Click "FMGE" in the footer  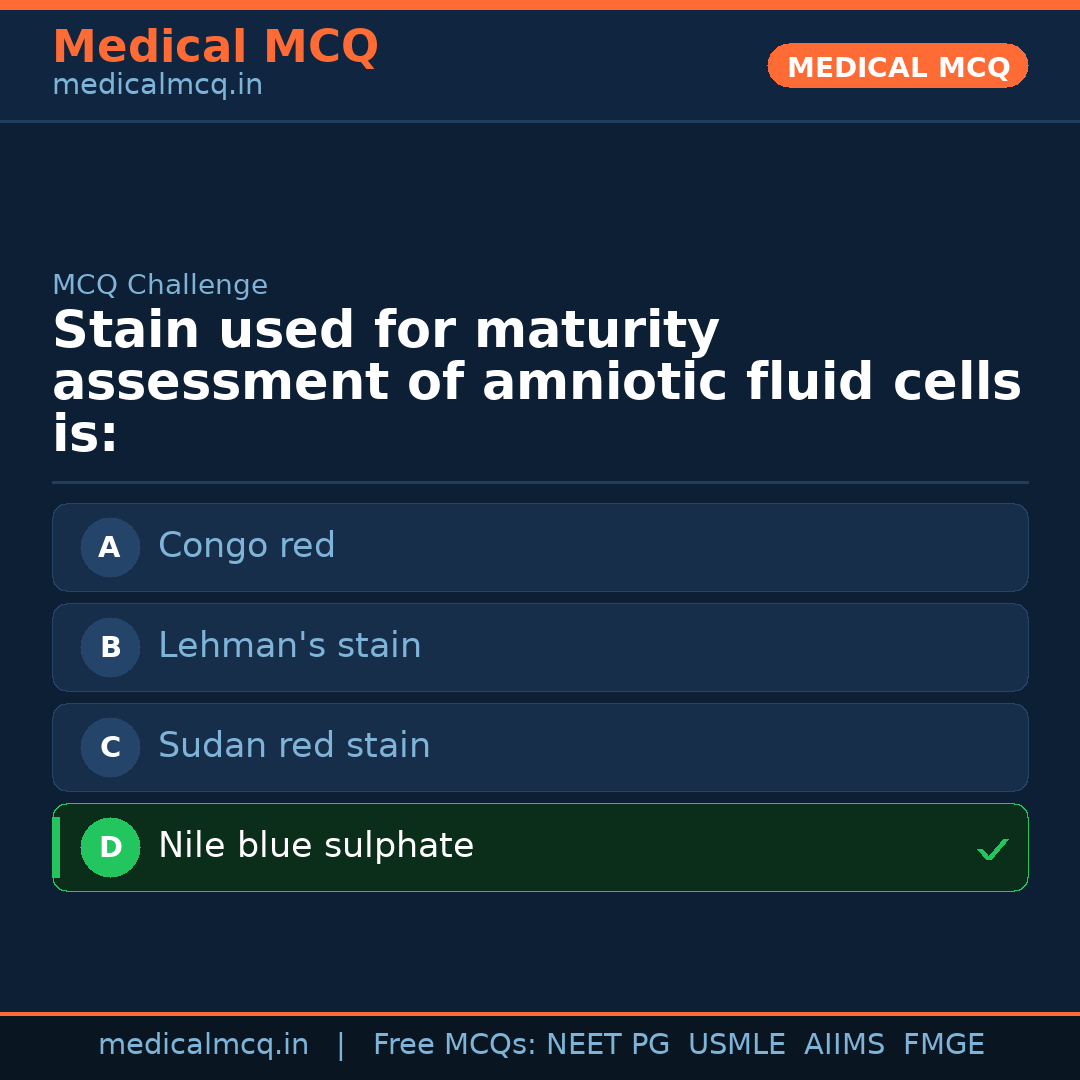(x=943, y=1045)
